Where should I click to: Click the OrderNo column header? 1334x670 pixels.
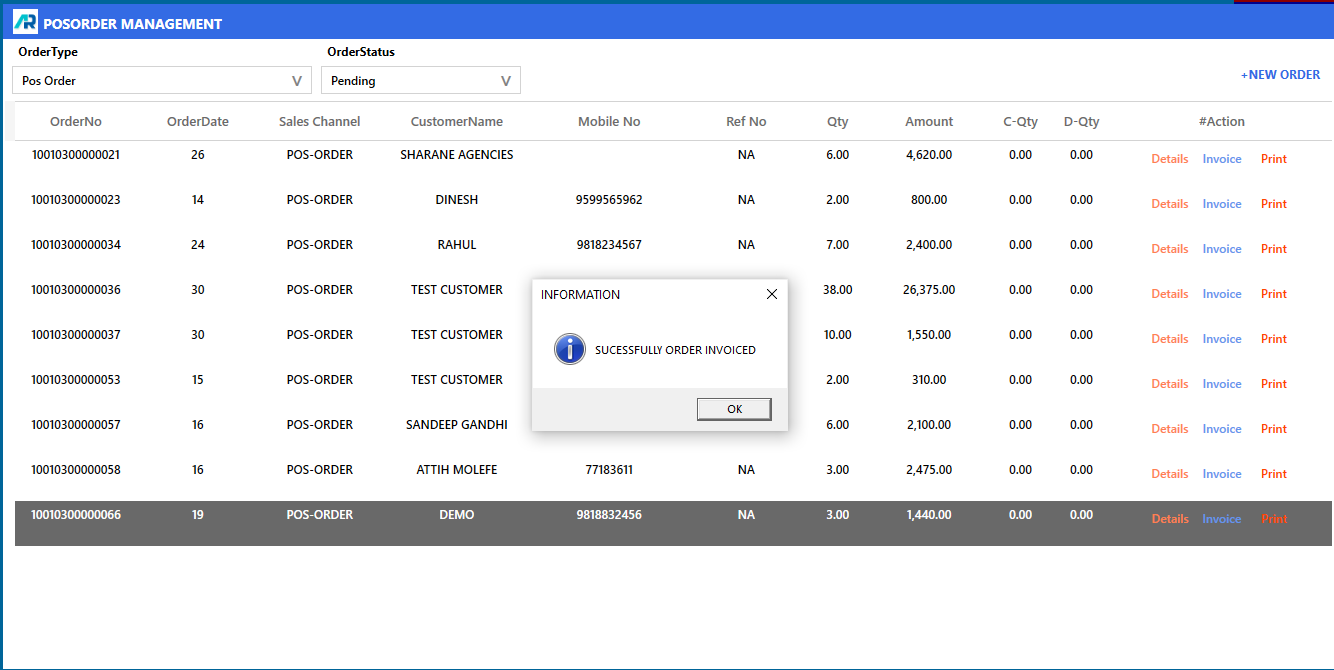(76, 122)
